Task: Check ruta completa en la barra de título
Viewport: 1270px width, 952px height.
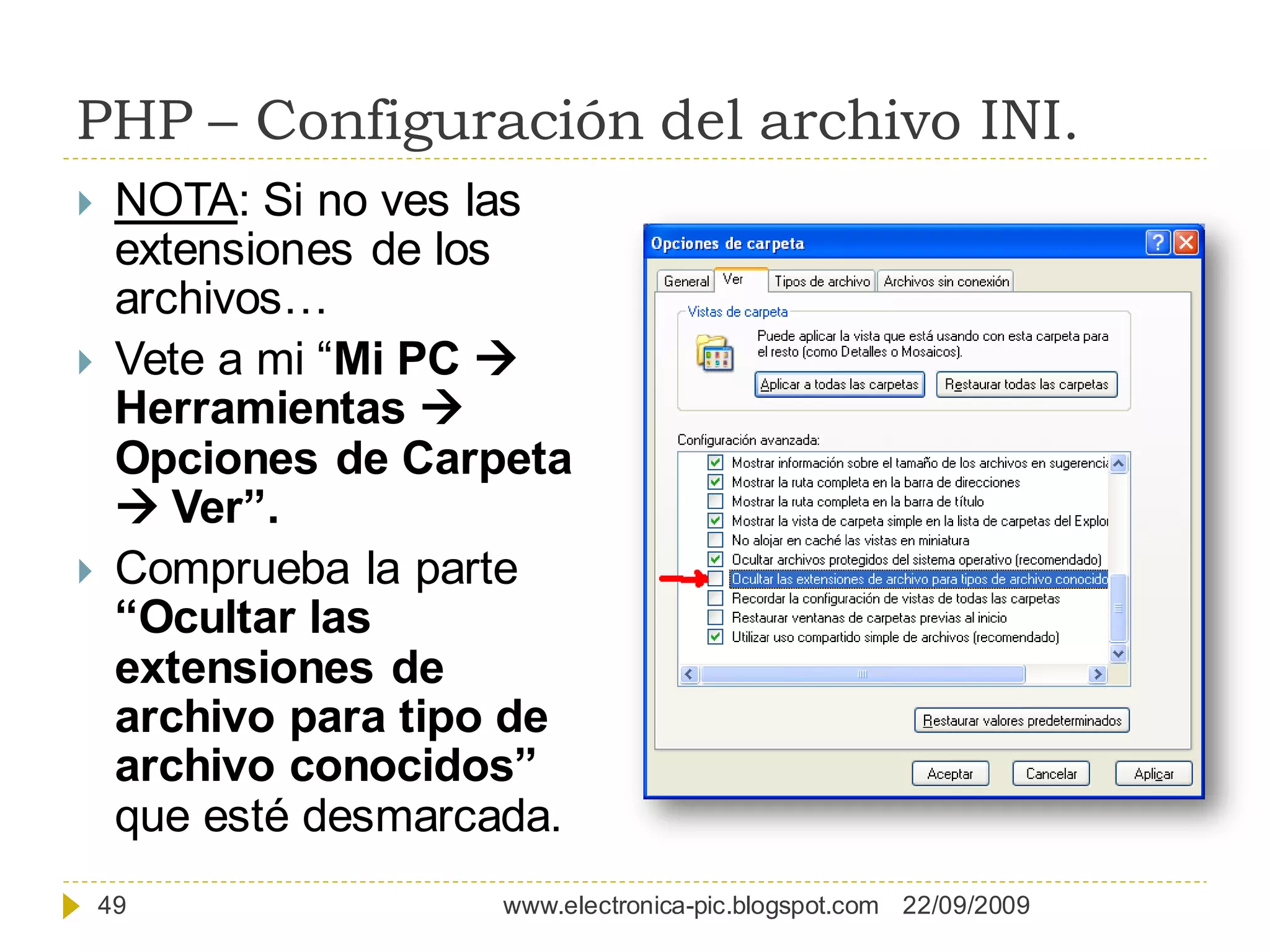Action: [715, 501]
